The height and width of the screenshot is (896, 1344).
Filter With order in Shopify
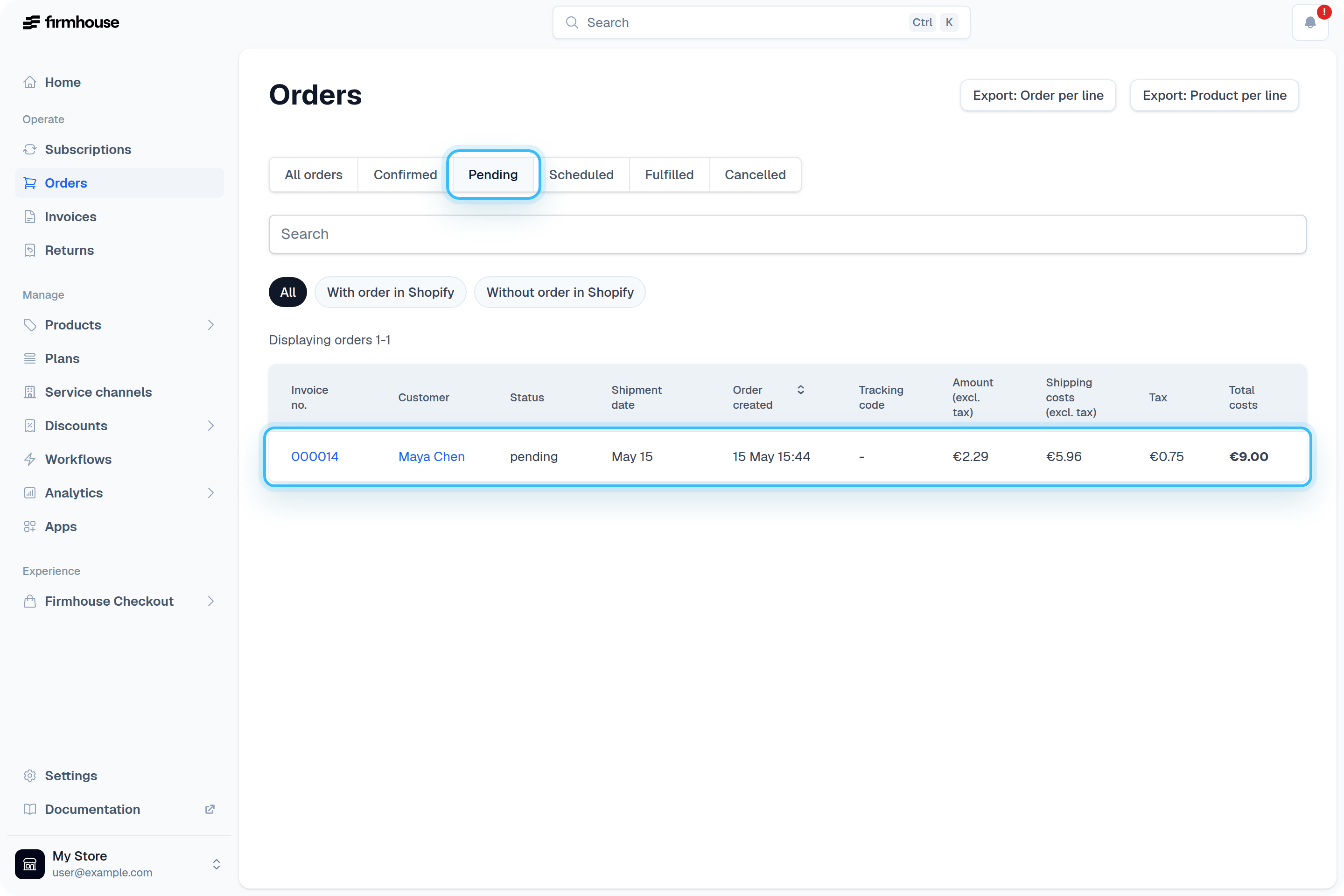[390, 292]
